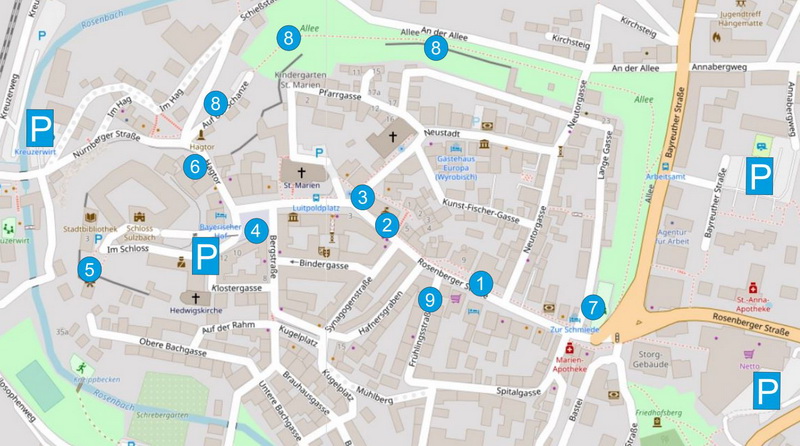
Task: Click parking sign on Bayreuther Straße
Action: point(759,176)
